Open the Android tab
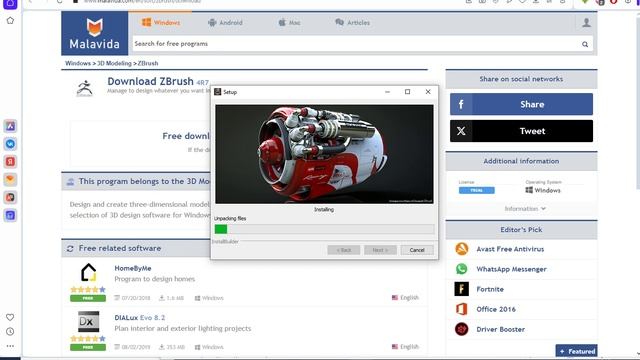Viewport: 640px width, 360px height. [x=225, y=22]
